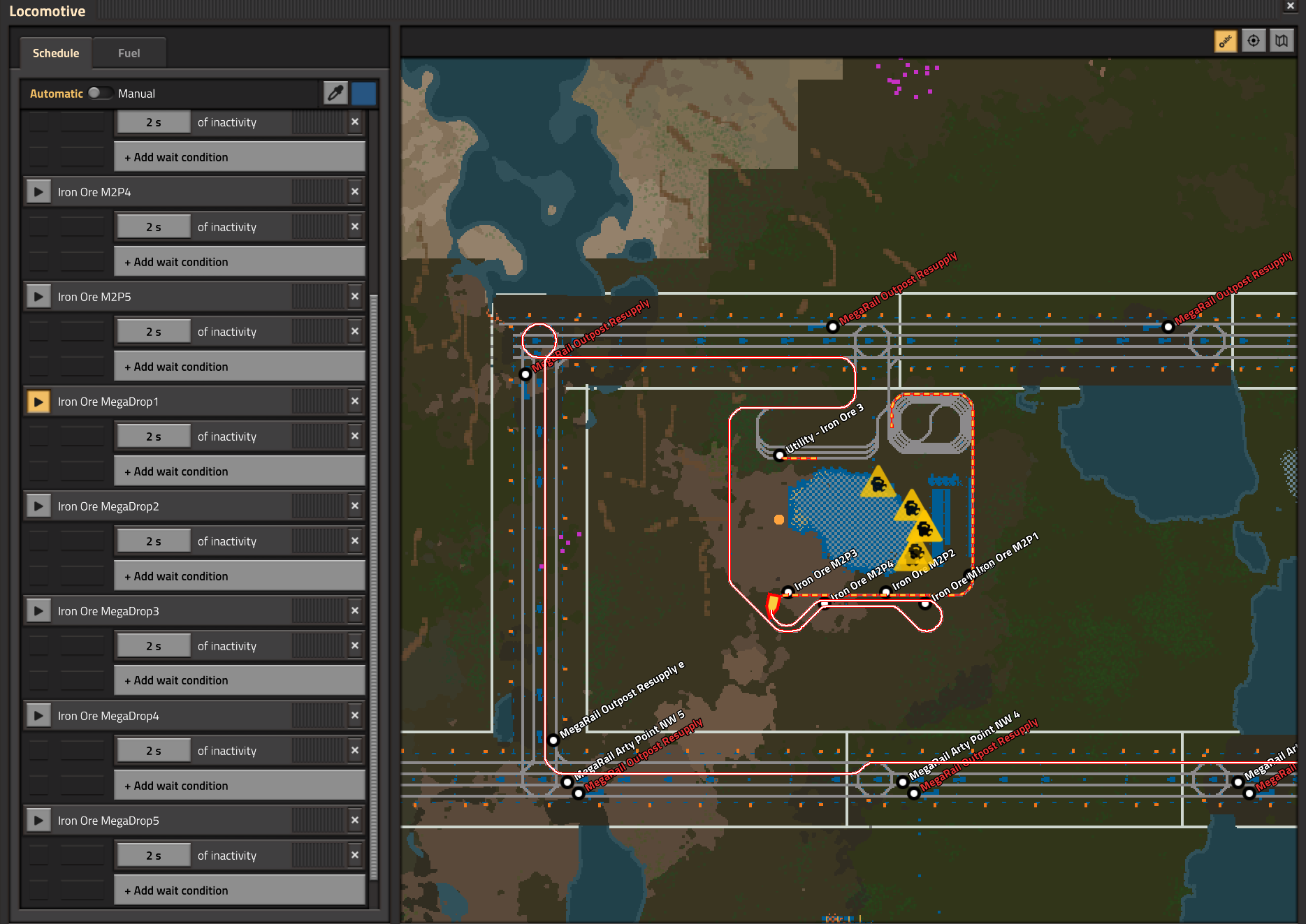Go to station Iron Ore M2P5
Viewport: 1306px width, 924px height.
point(38,296)
